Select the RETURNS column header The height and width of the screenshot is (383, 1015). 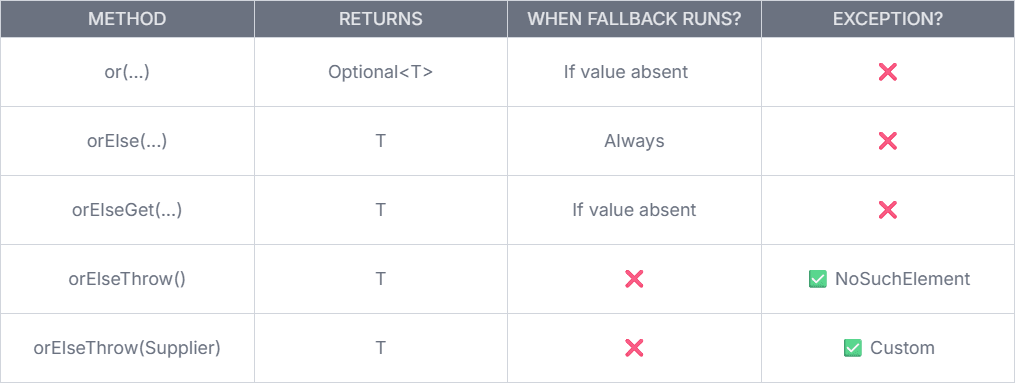pyautogui.click(x=381, y=19)
